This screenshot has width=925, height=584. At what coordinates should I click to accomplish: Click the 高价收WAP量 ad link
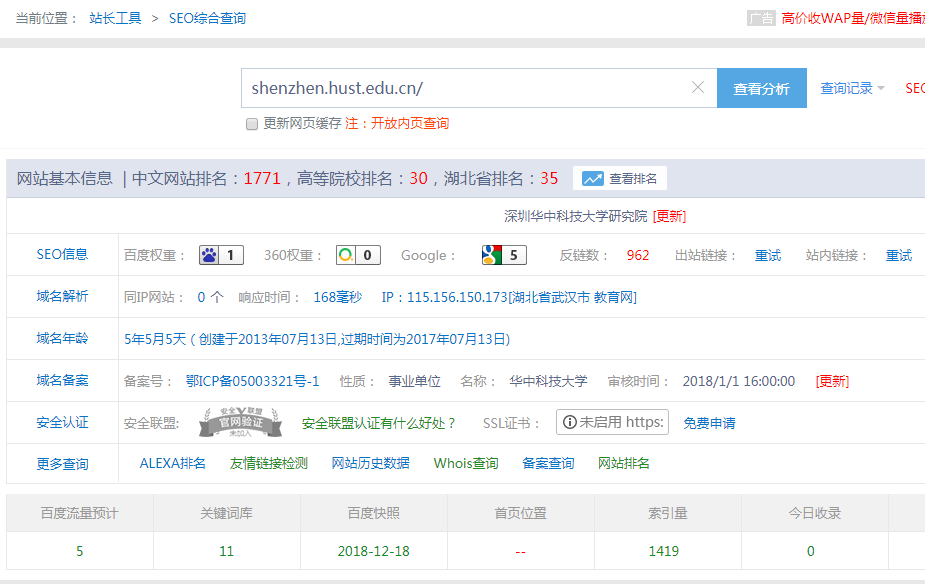coord(853,18)
